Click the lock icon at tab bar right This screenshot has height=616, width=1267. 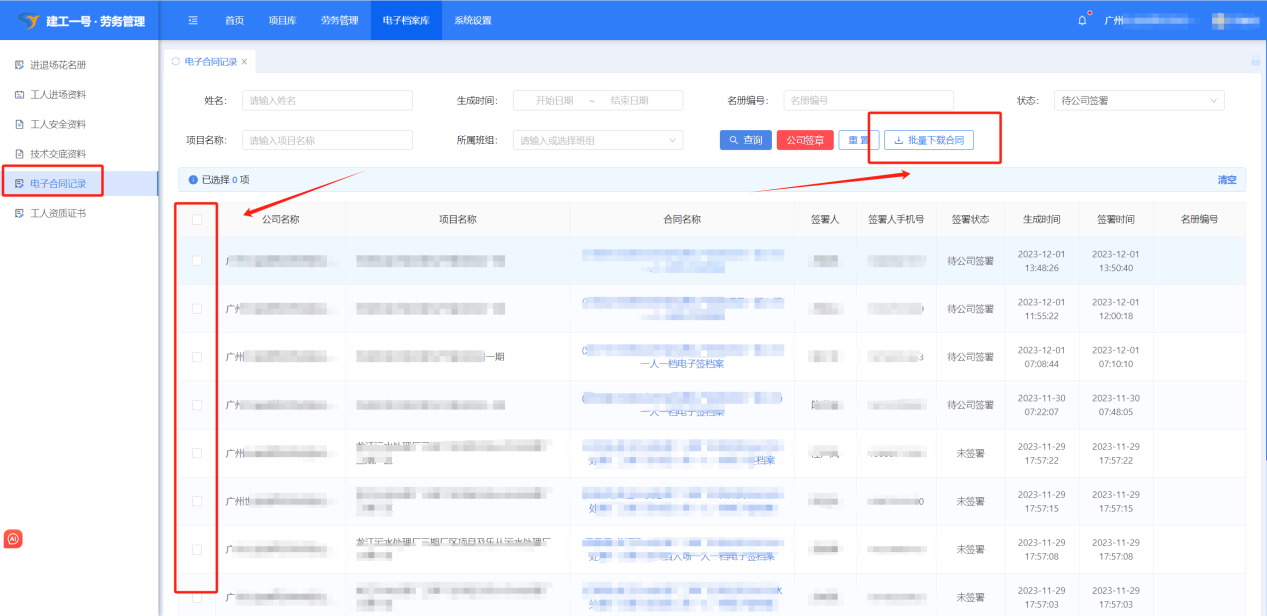(1255, 61)
